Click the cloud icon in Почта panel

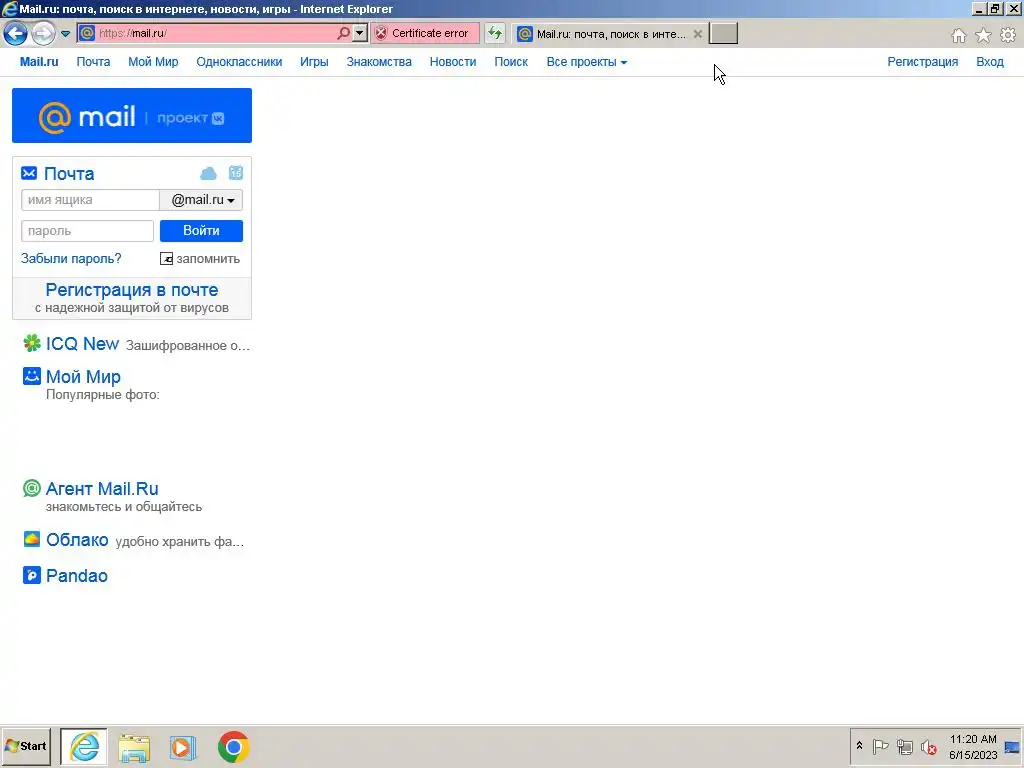tap(208, 173)
